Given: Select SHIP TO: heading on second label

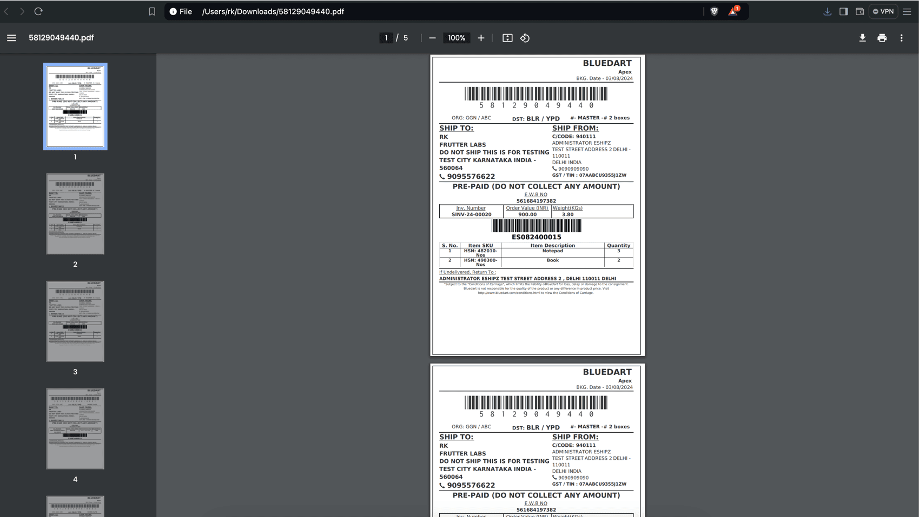Looking at the screenshot, I should (456, 437).
